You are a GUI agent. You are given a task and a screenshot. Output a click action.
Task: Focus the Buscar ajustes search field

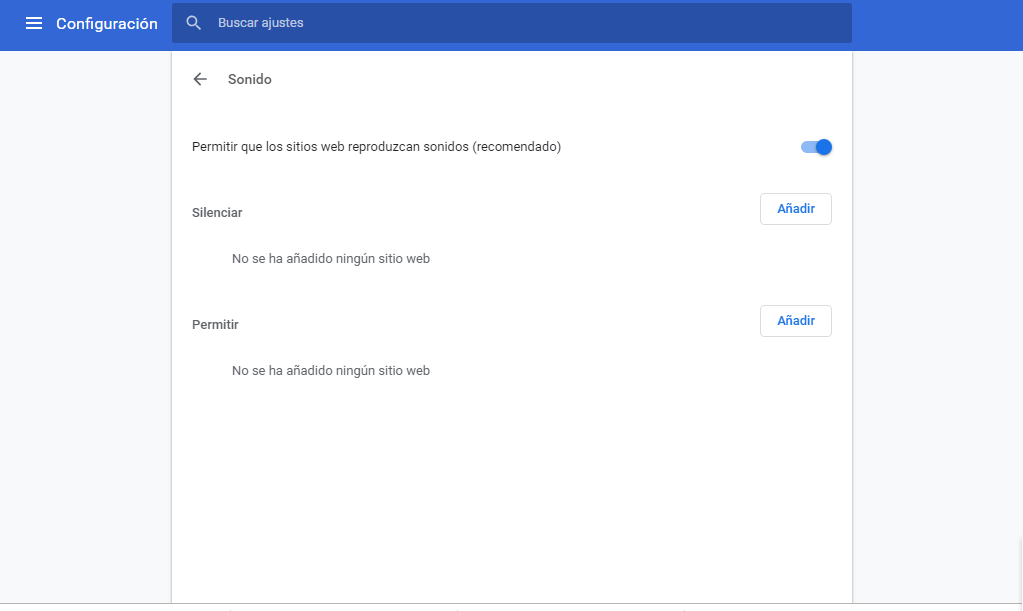pos(520,23)
